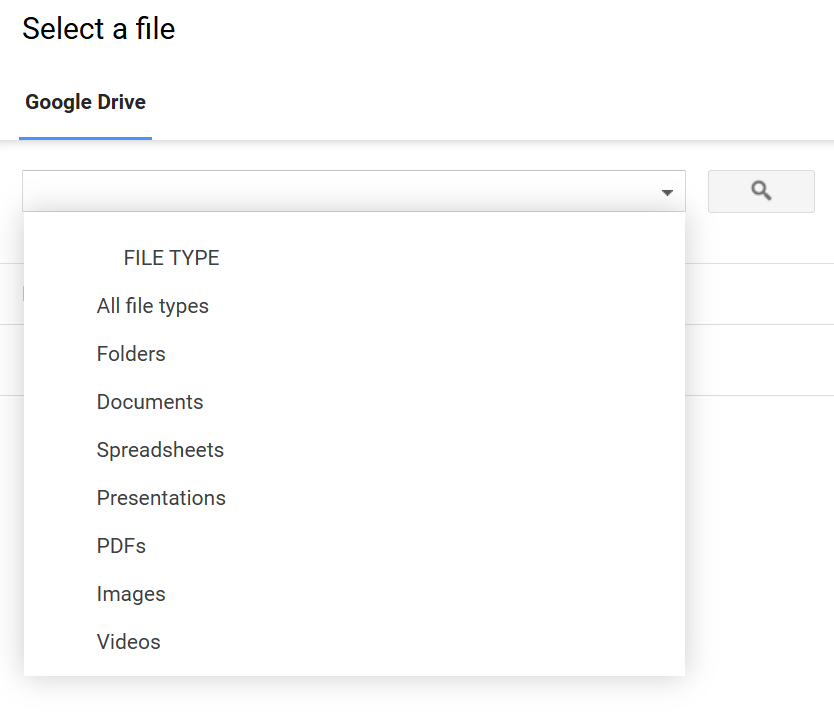Open the file type dropdown arrow
This screenshot has width=834, height=715.
click(666, 191)
